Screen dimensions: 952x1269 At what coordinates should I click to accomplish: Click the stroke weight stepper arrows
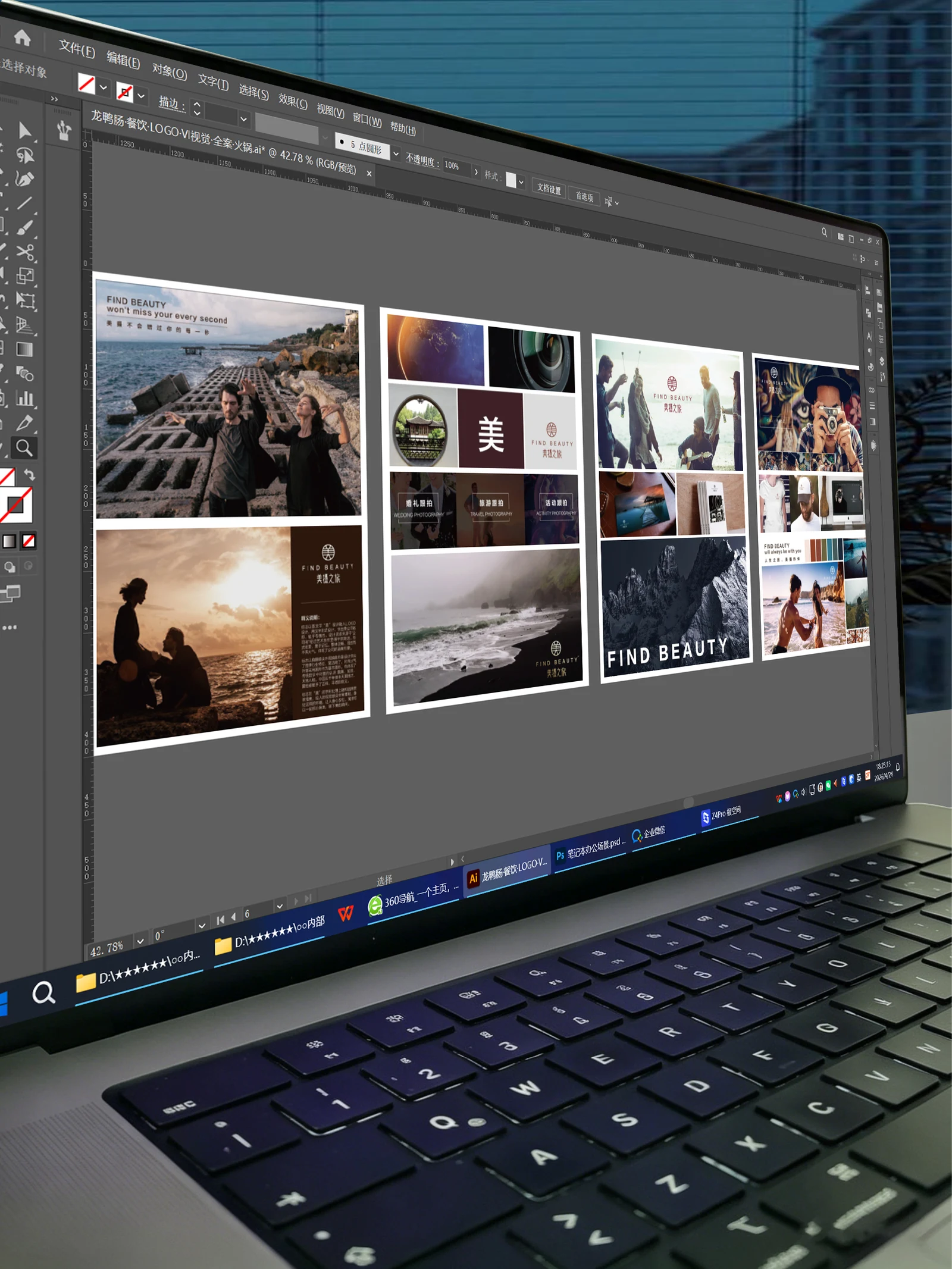(197, 109)
